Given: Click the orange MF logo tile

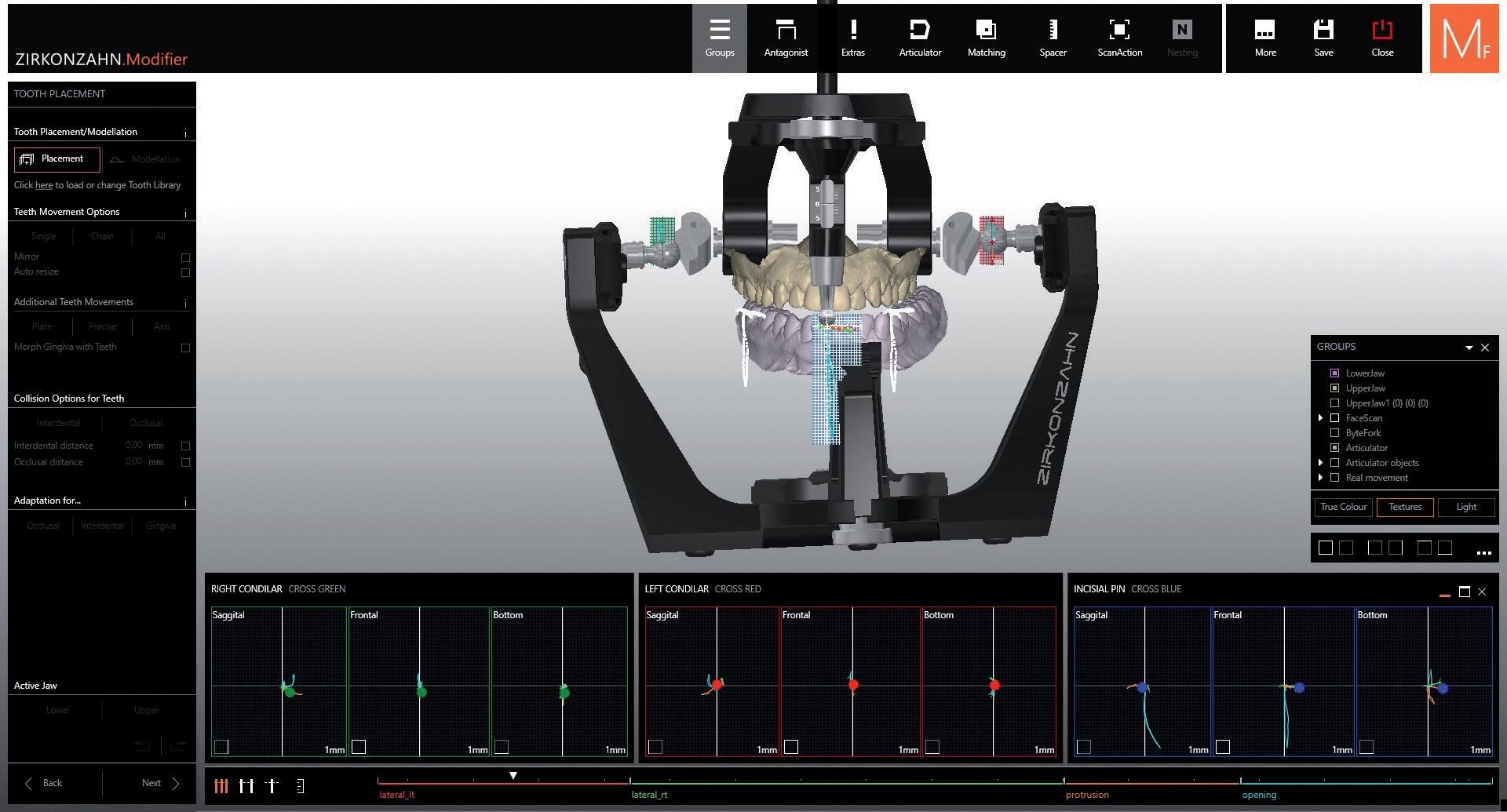Looking at the screenshot, I should click(1465, 38).
